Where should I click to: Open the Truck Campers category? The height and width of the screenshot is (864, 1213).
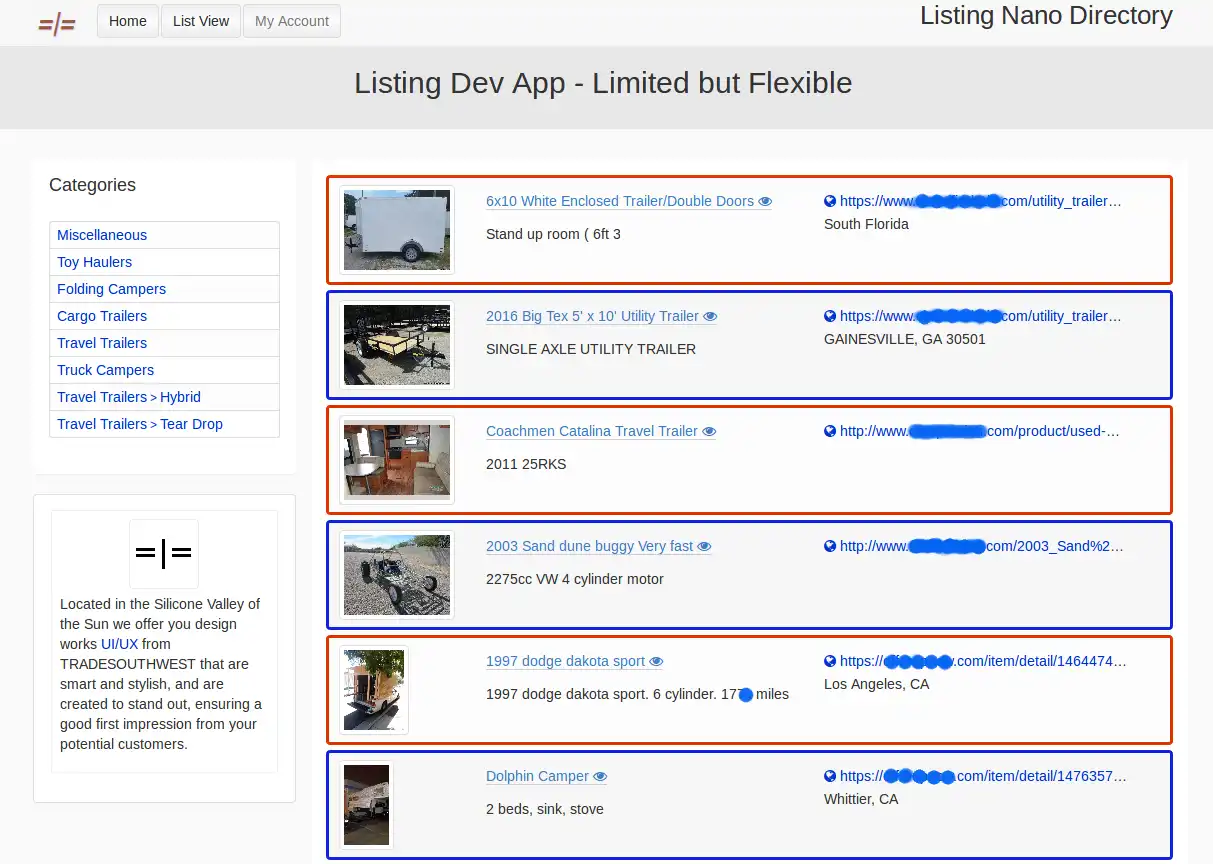click(x=106, y=370)
